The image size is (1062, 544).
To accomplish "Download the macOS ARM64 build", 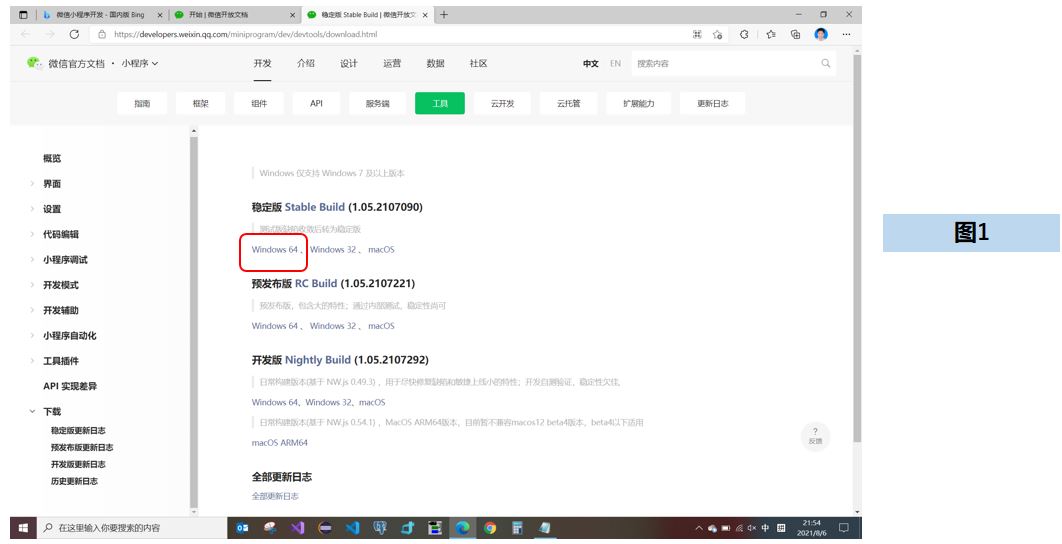I will coord(280,443).
